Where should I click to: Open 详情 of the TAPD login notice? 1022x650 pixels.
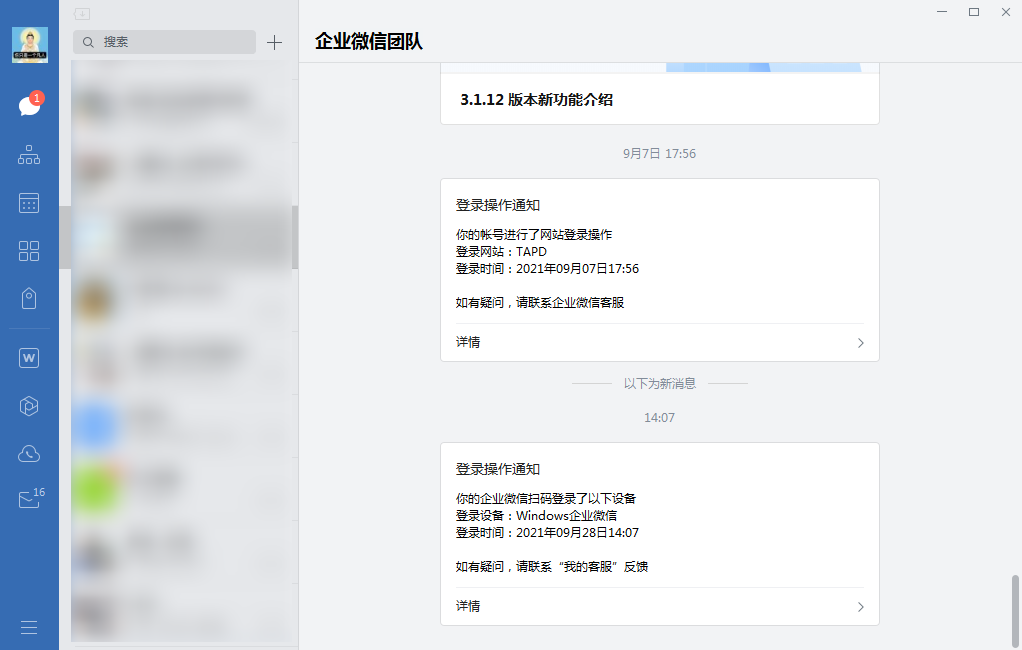pyautogui.click(x=469, y=342)
